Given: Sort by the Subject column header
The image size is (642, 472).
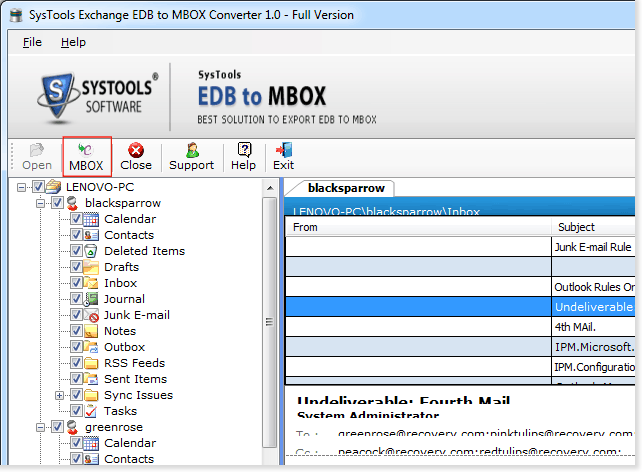Looking at the screenshot, I should (x=576, y=227).
